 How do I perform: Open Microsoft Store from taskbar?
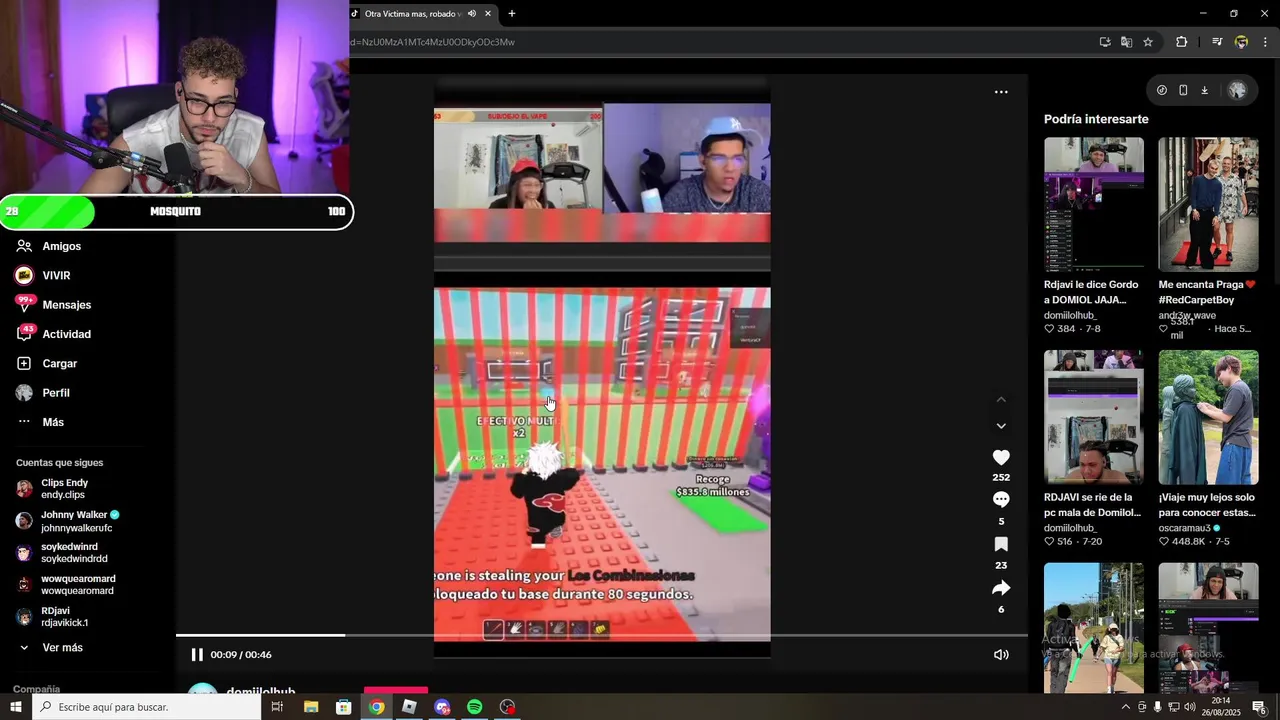point(344,707)
